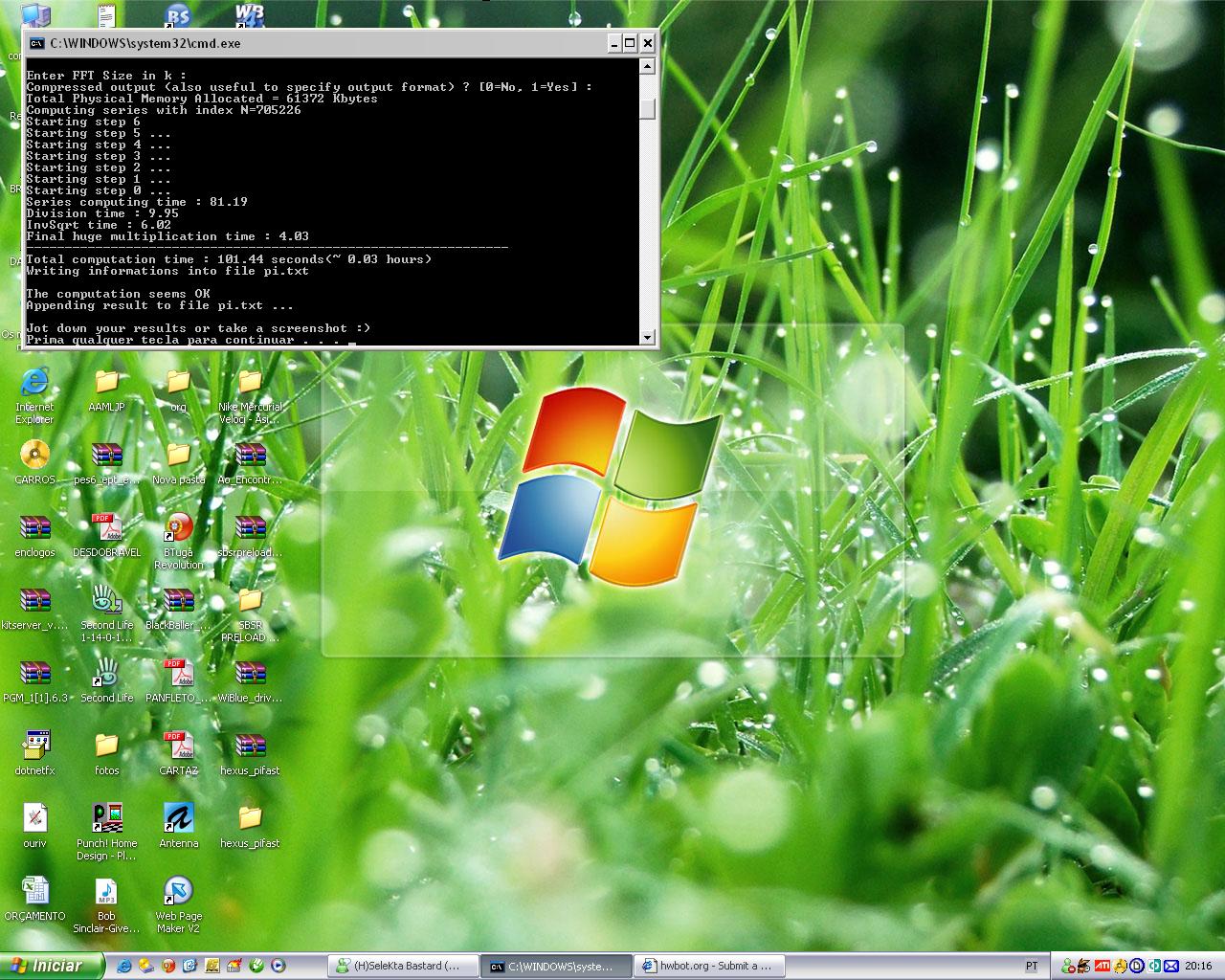
Task: Play the Bob Sinclair MP3 file
Action: [x=106, y=891]
